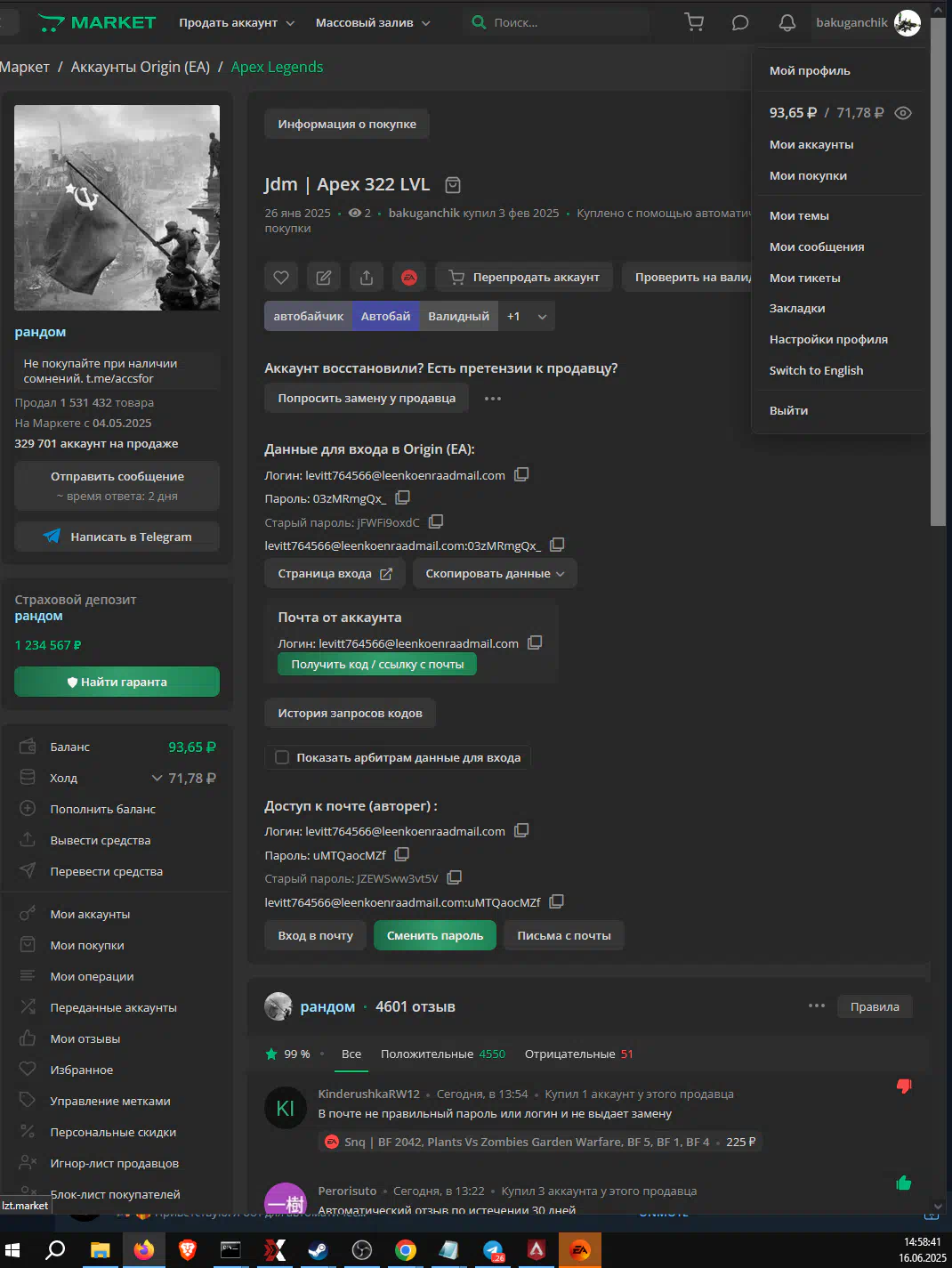Expand the Холд balance chevron
This screenshot has width=952, height=1268.
click(157, 778)
